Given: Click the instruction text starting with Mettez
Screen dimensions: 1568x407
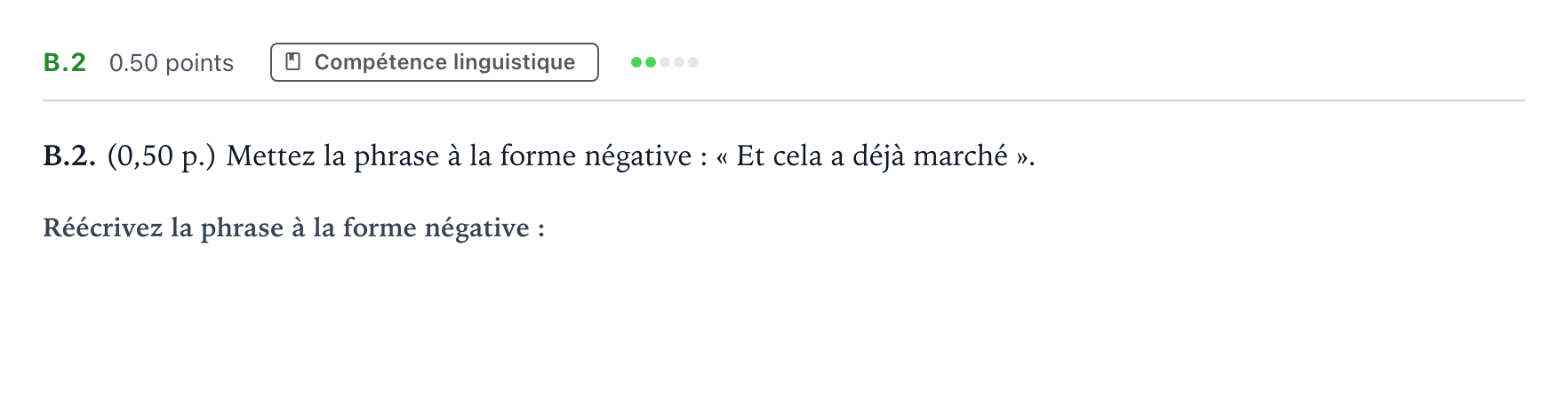Looking at the screenshot, I should (467, 156).
